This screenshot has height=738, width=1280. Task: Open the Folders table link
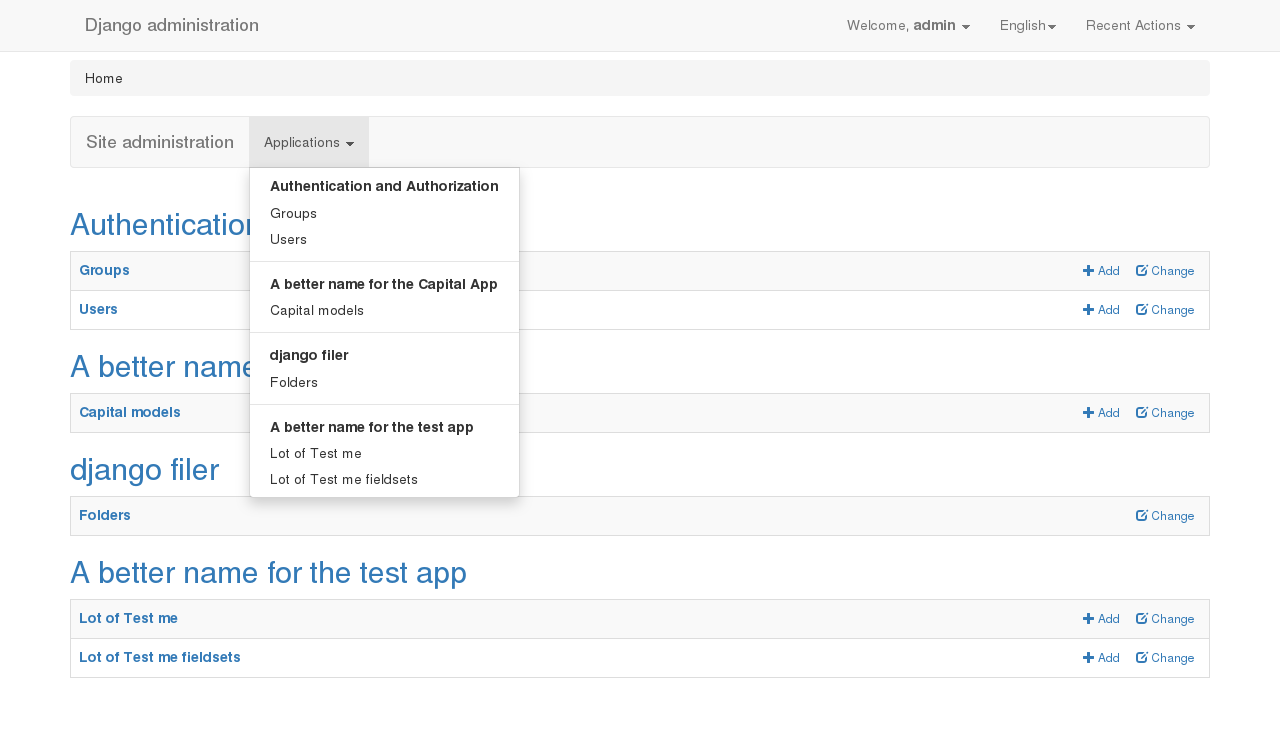[105, 515]
